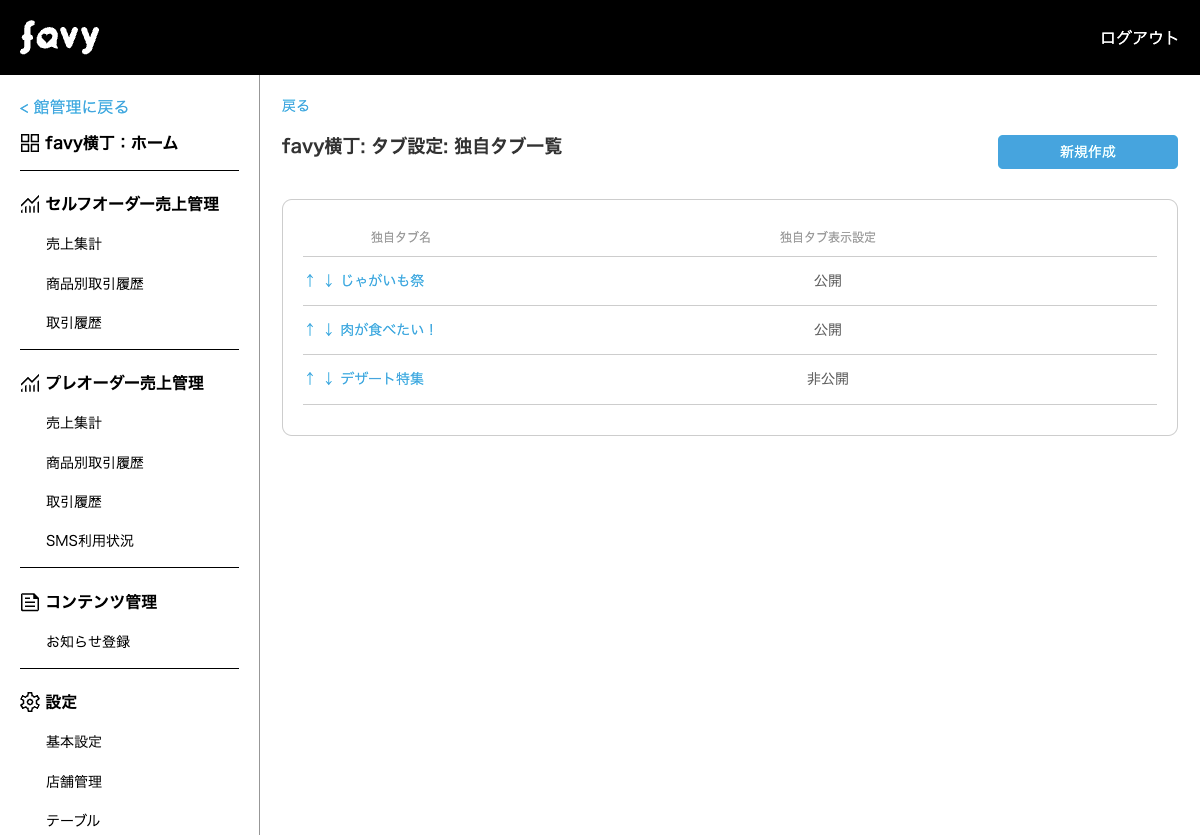Click the コンテンツ管理 document icon
The height and width of the screenshot is (835, 1200).
pos(30,602)
